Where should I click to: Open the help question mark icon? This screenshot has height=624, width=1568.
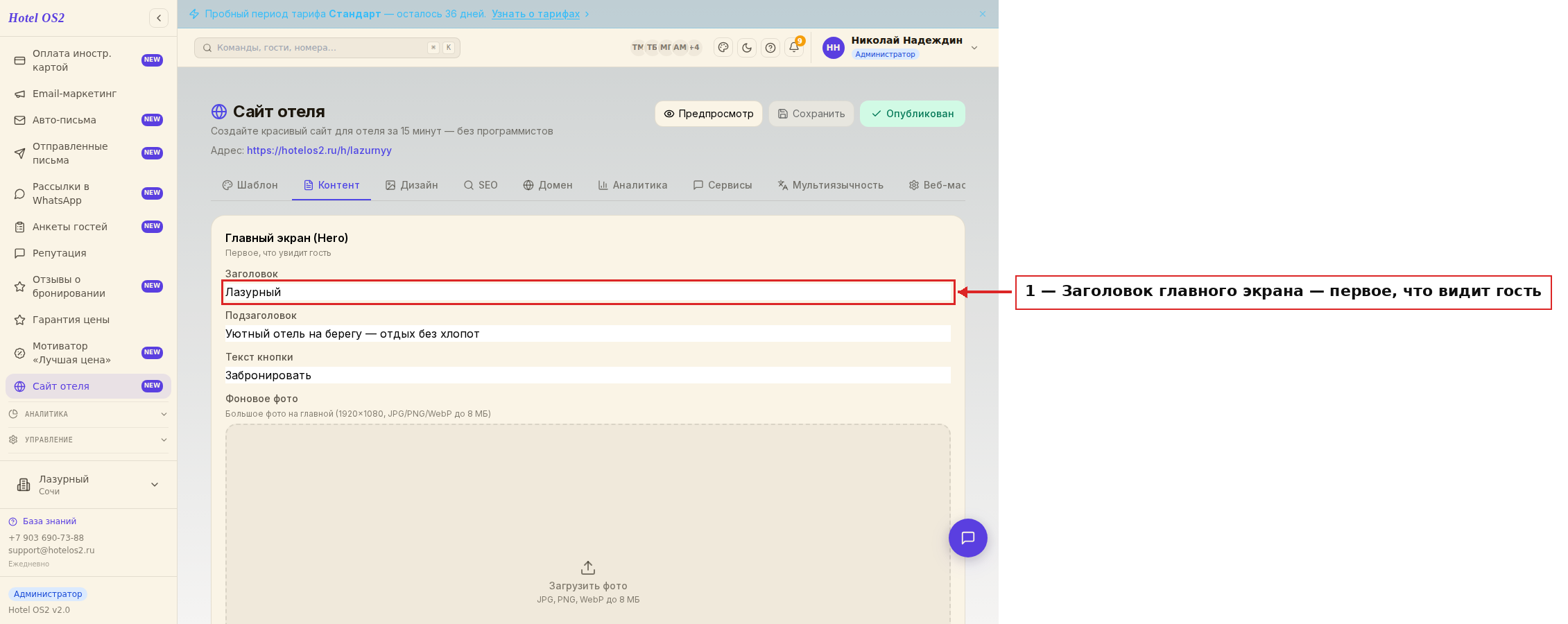770,48
